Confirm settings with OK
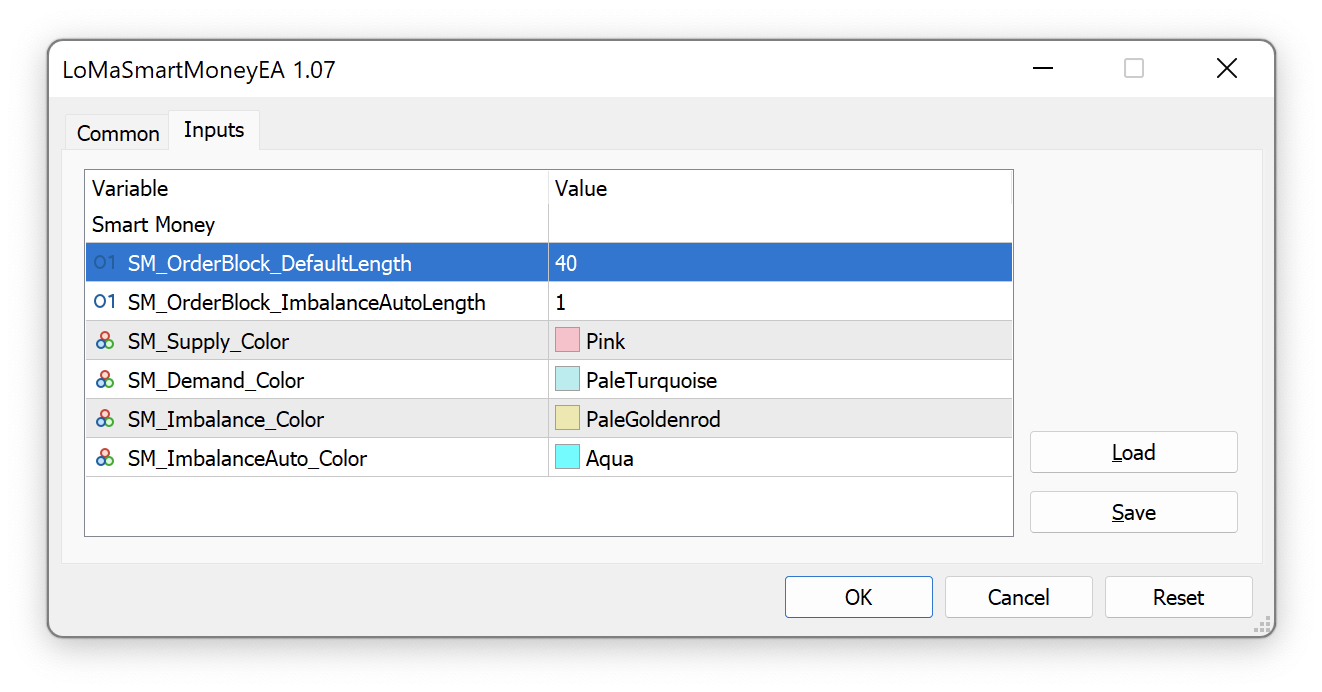Screen dimensions: 1322x692 pos(858,597)
